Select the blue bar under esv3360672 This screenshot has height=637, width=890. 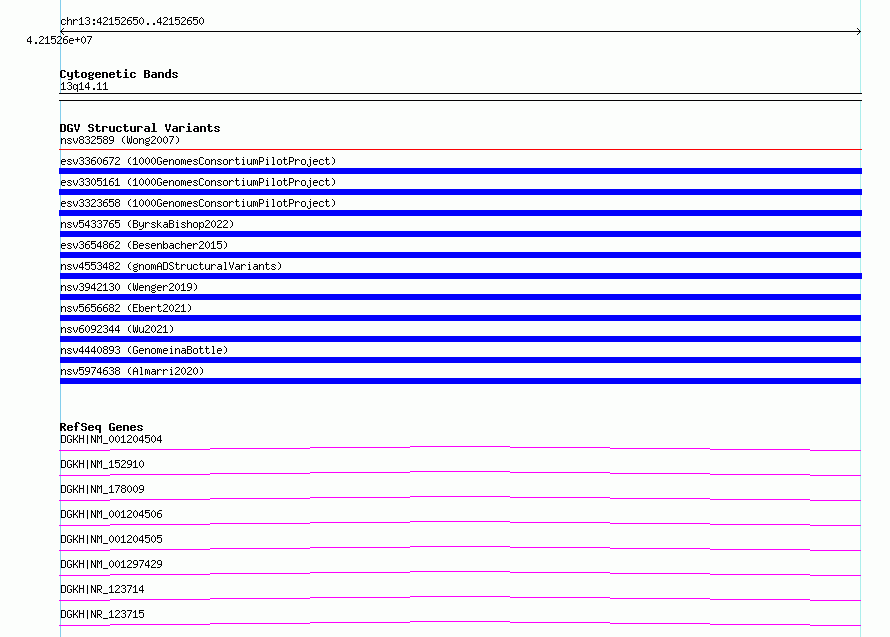tap(460, 171)
